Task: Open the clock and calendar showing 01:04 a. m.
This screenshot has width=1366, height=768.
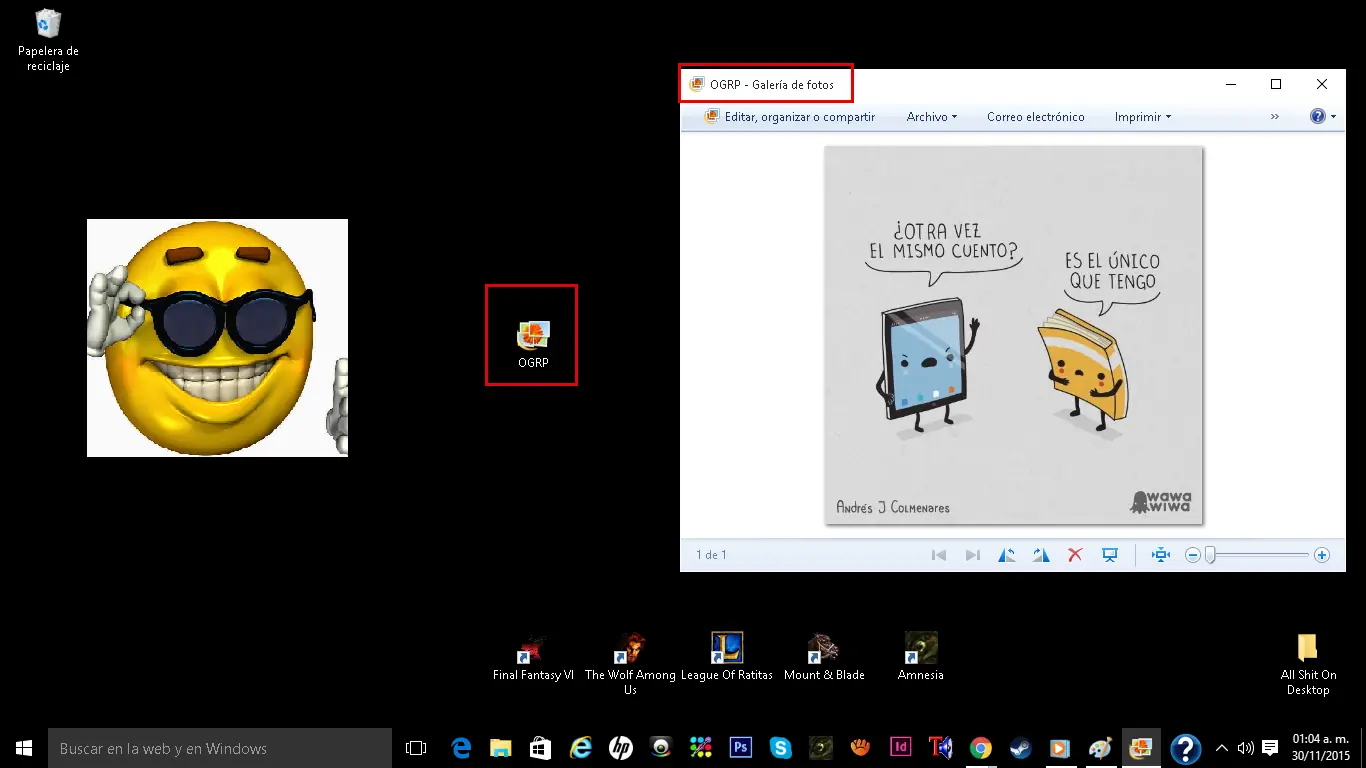Action: tap(1322, 748)
